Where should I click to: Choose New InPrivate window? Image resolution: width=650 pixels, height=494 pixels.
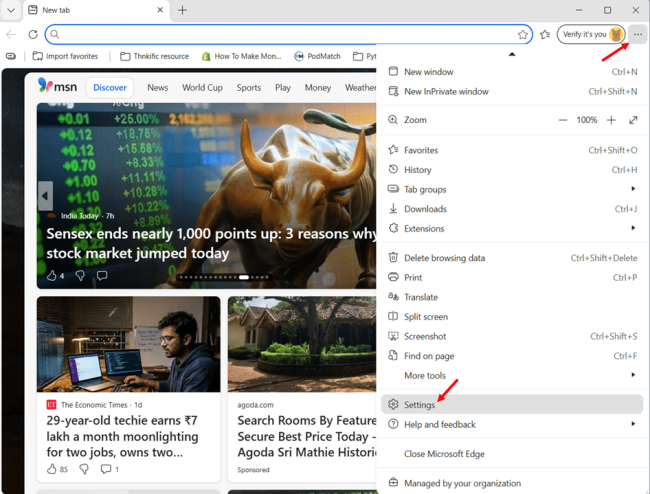512,91
